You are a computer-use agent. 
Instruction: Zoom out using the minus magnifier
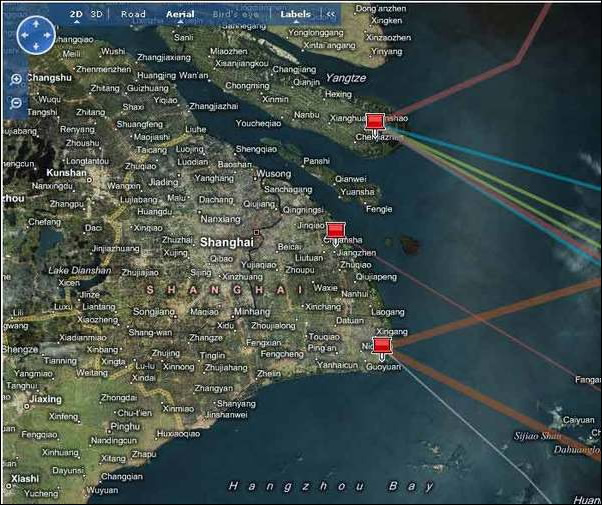pos(16,103)
